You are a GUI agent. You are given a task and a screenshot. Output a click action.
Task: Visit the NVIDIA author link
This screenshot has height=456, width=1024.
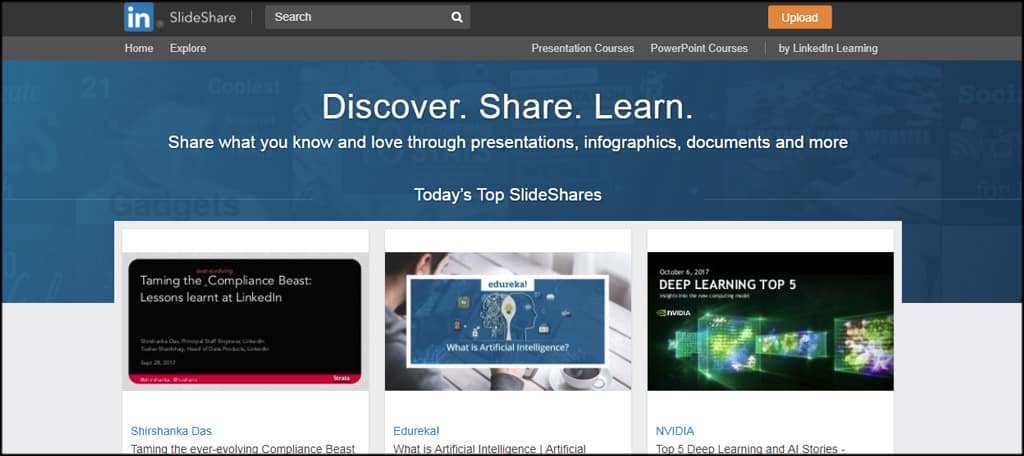click(x=675, y=431)
